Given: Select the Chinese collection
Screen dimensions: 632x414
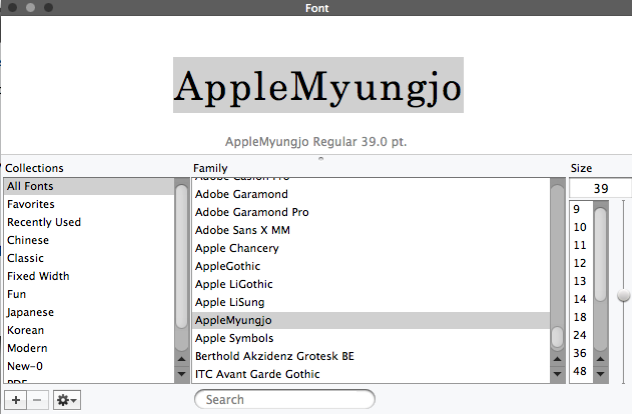Looking at the screenshot, I should pos(89,240).
